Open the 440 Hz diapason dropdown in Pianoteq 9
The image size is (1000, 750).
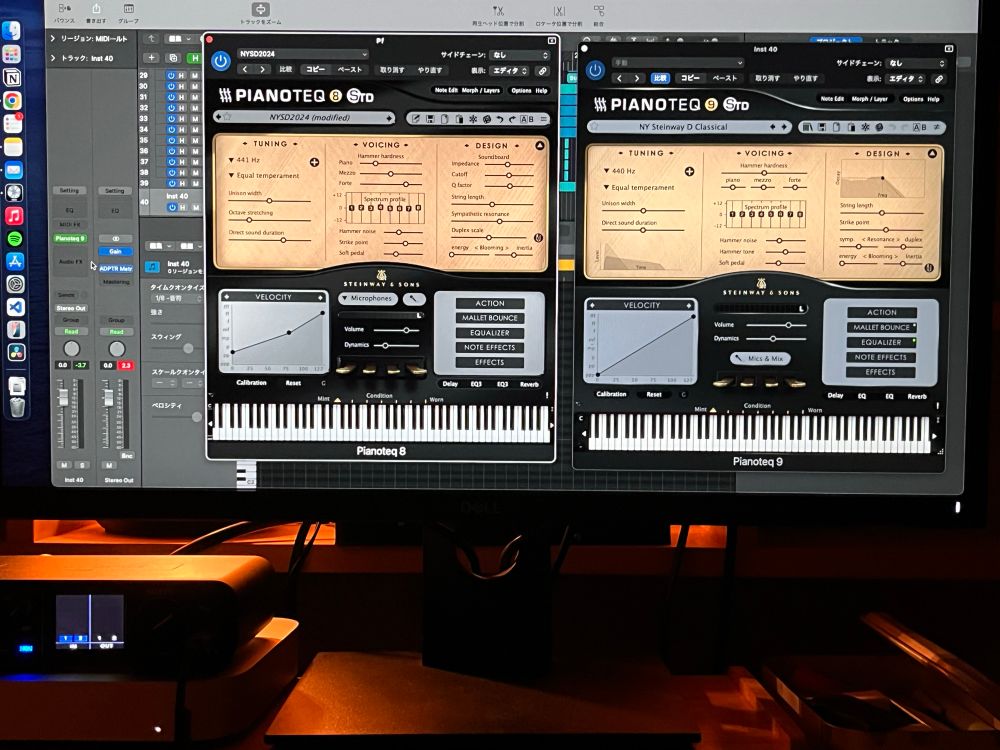click(x=619, y=171)
